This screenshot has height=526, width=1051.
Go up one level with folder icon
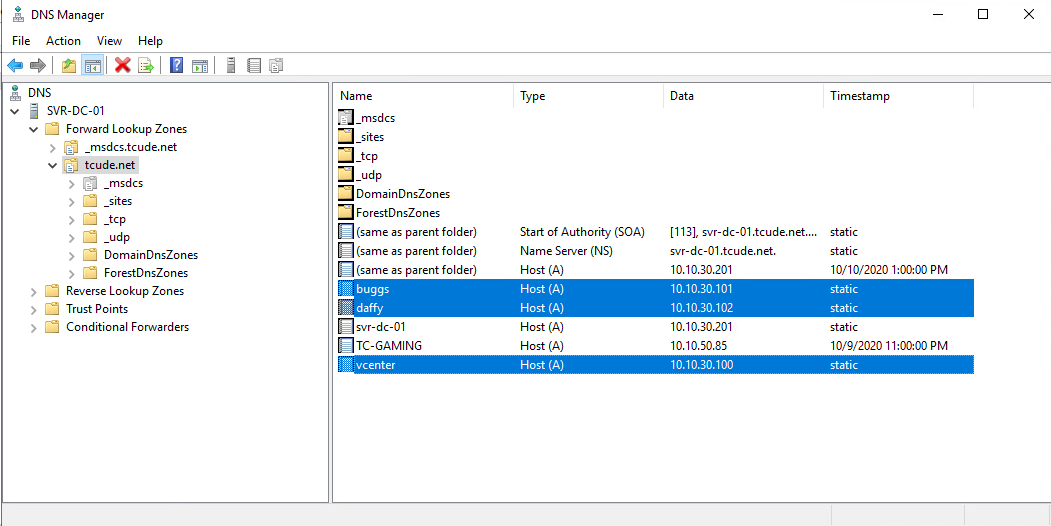tap(68, 65)
